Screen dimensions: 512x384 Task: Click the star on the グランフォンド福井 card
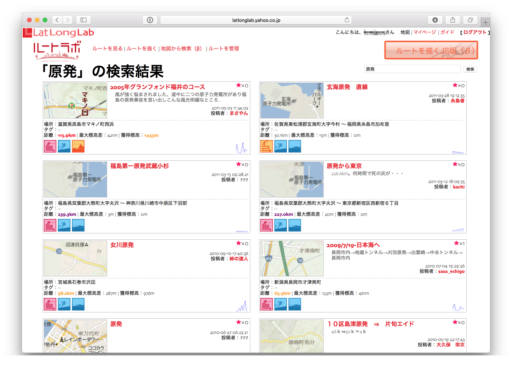(x=238, y=85)
